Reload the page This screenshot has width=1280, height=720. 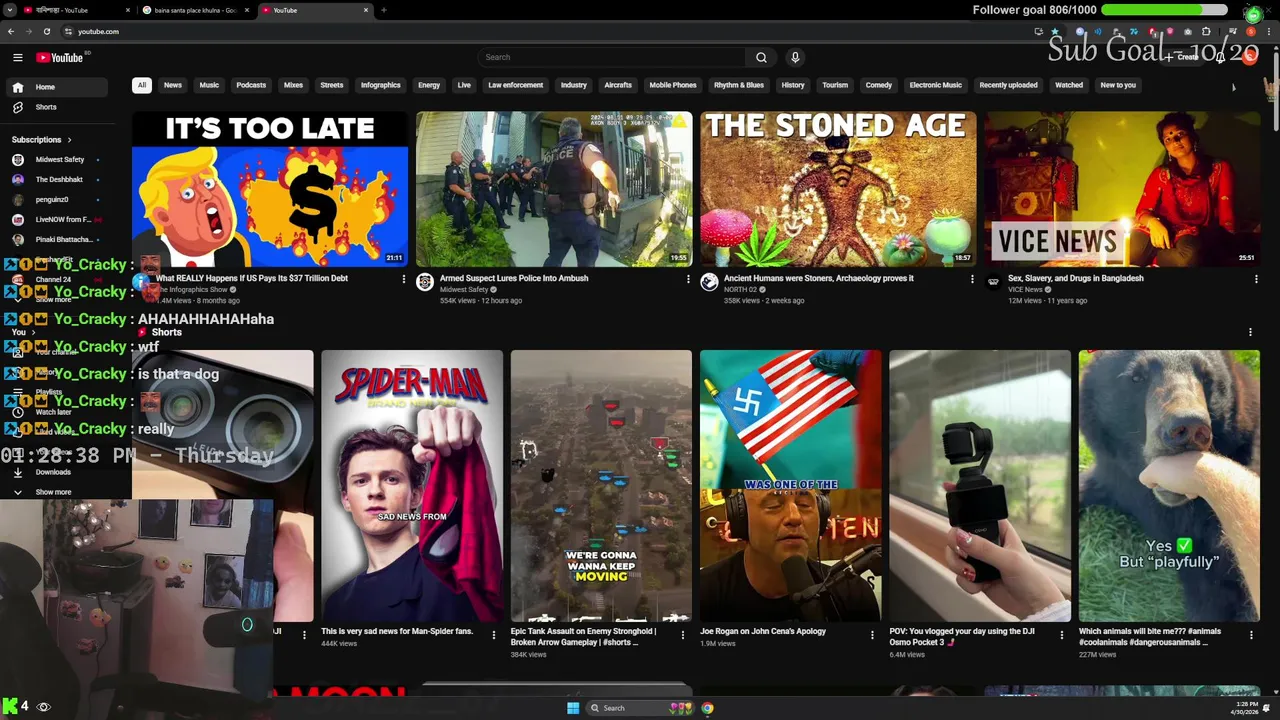tap(46, 31)
